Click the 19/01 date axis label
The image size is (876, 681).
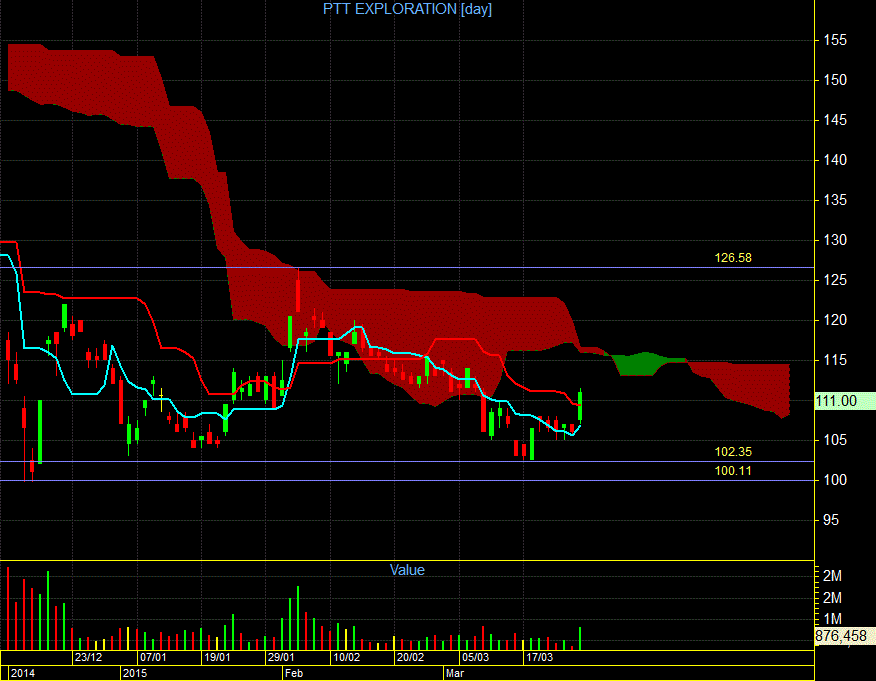click(217, 658)
